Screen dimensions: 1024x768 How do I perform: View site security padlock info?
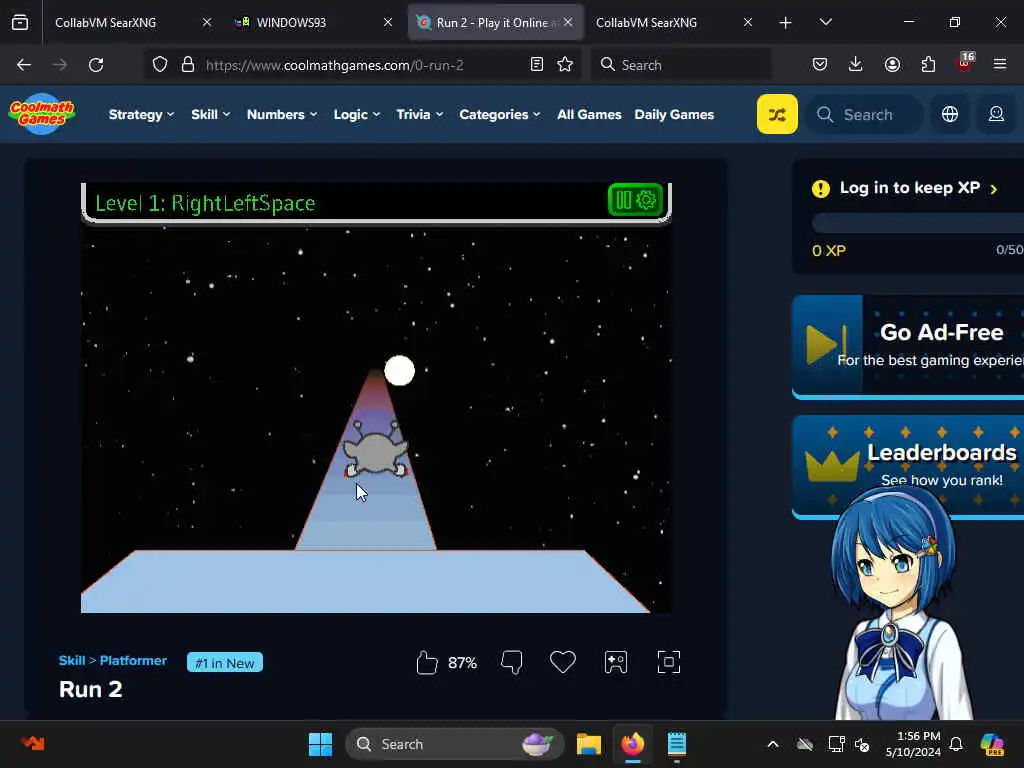188,65
